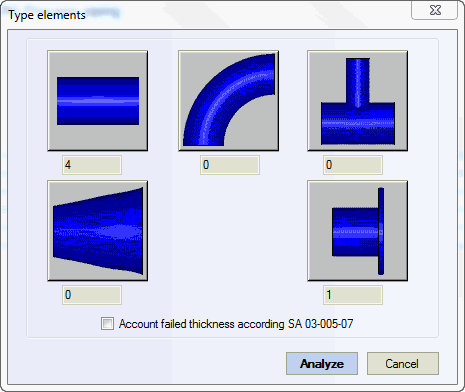
Task: Click empty area between reducer and flange buttons
Action: (x=227, y=231)
